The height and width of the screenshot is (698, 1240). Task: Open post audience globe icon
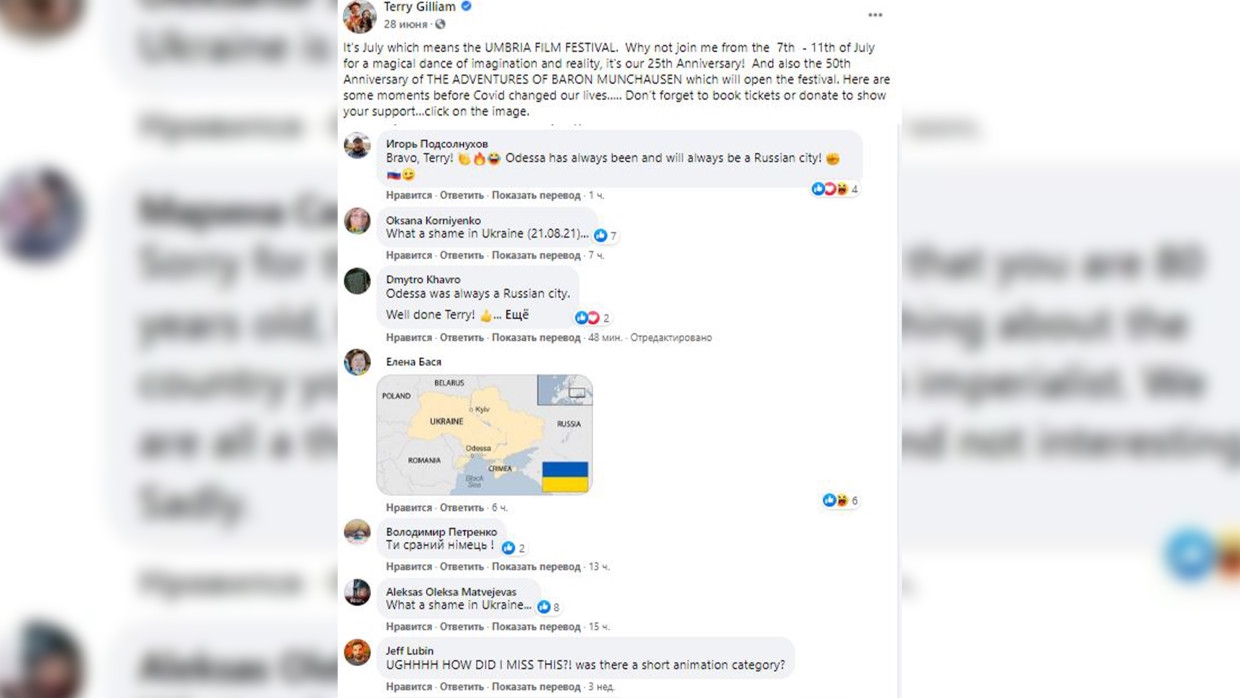440,24
